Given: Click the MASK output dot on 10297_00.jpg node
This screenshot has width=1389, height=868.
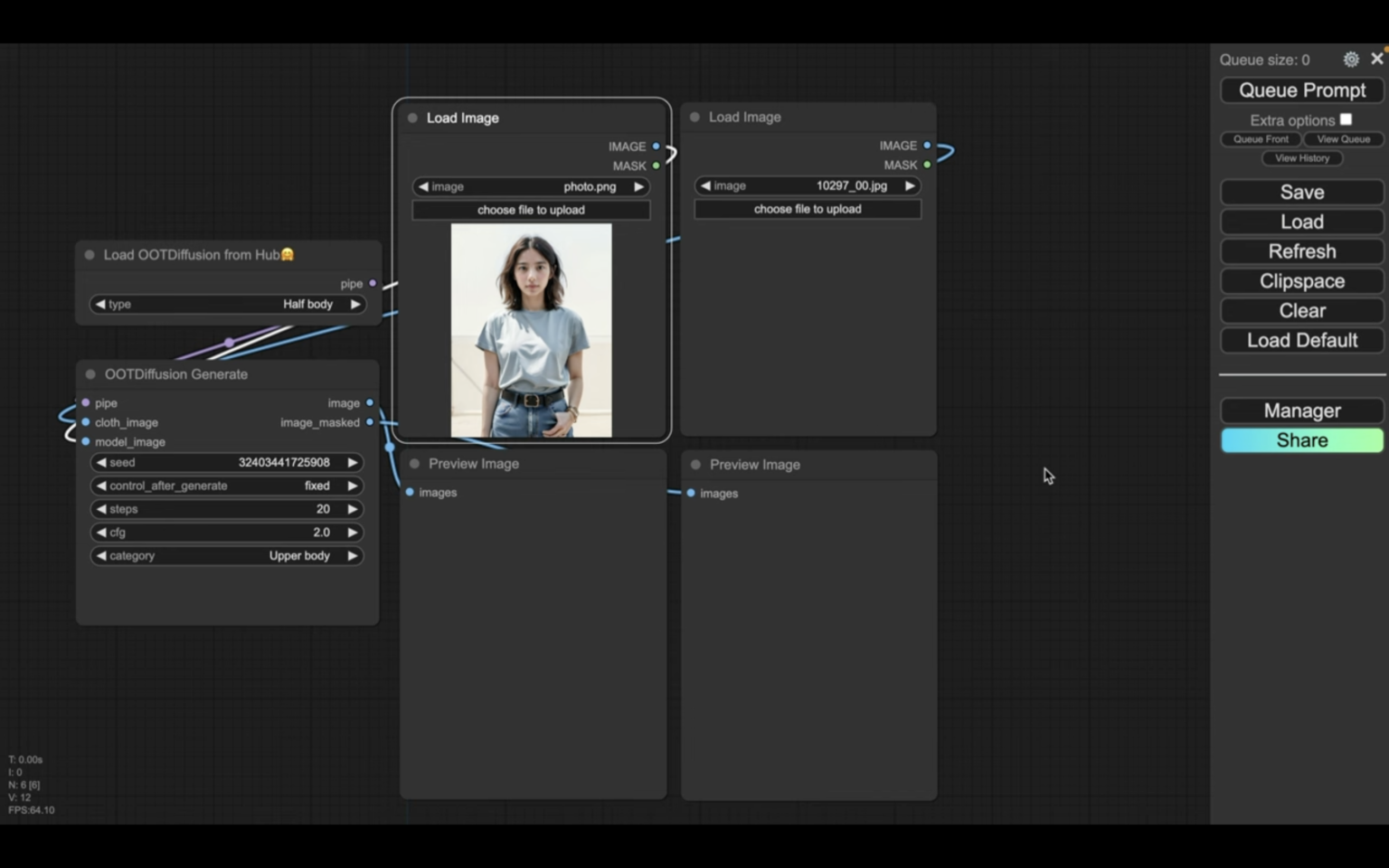Looking at the screenshot, I should pos(927,165).
